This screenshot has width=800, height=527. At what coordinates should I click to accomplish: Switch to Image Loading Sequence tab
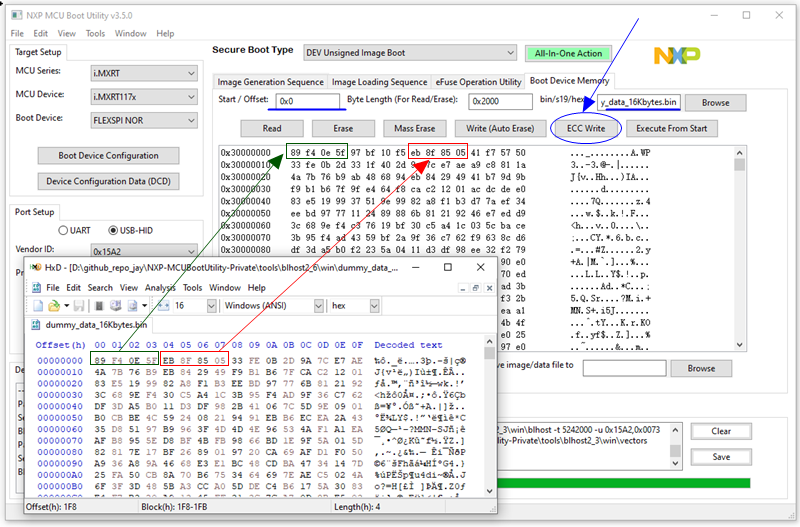click(379, 82)
